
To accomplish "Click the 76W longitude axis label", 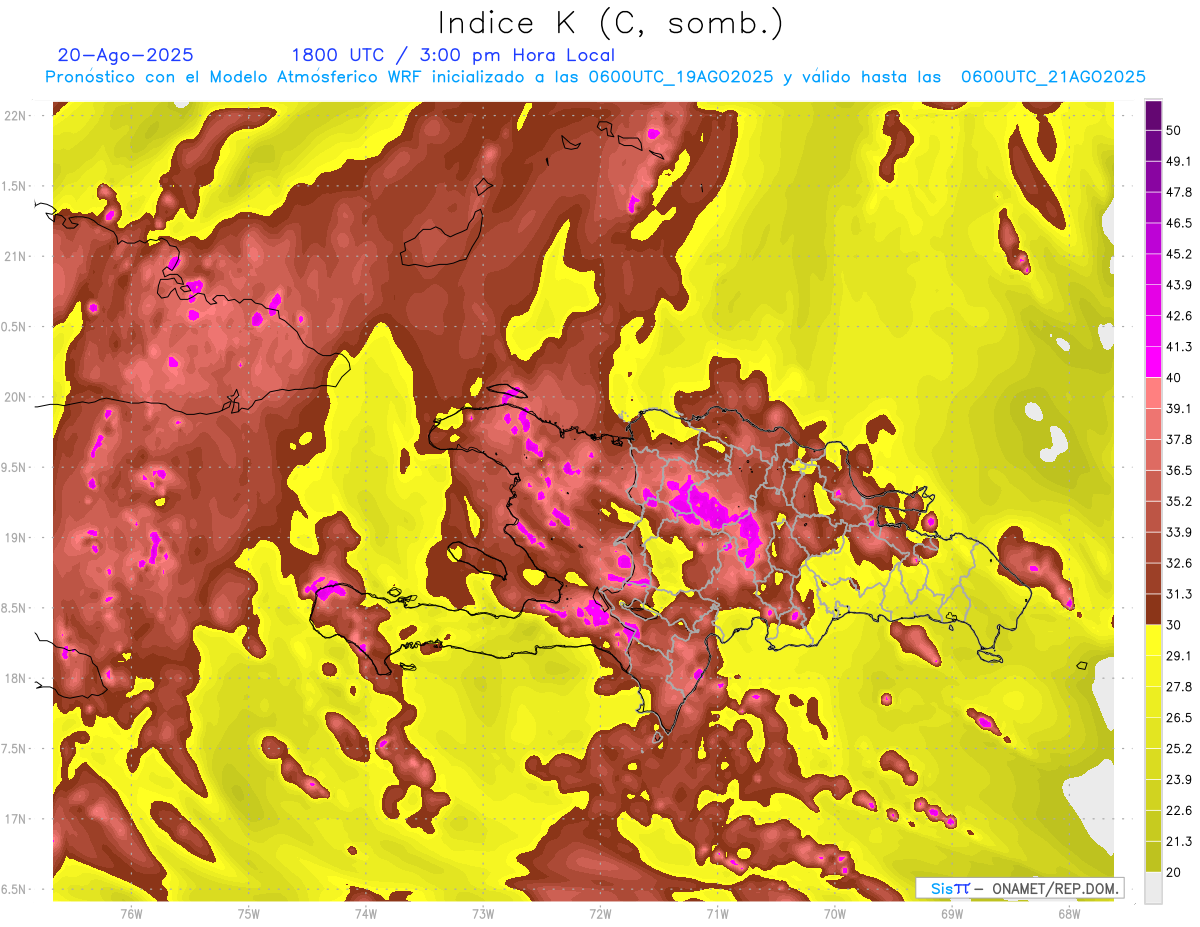I will 131,913.
